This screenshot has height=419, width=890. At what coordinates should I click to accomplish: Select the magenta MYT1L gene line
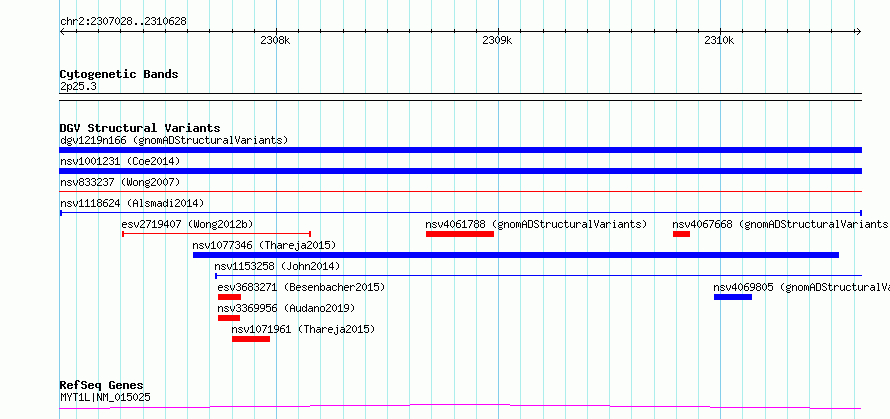(461, 407)
